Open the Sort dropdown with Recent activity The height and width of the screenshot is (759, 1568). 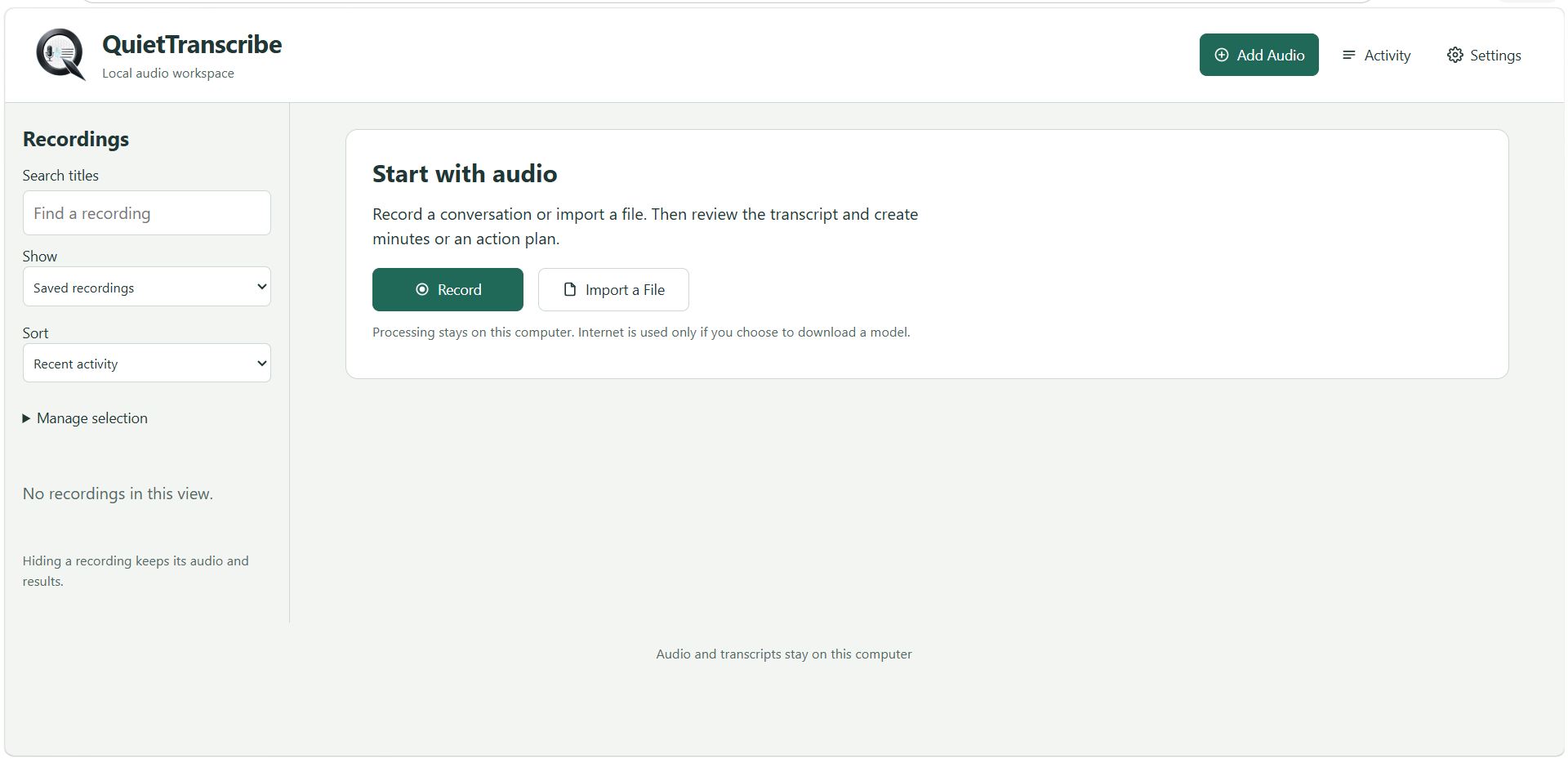[147, 363]
